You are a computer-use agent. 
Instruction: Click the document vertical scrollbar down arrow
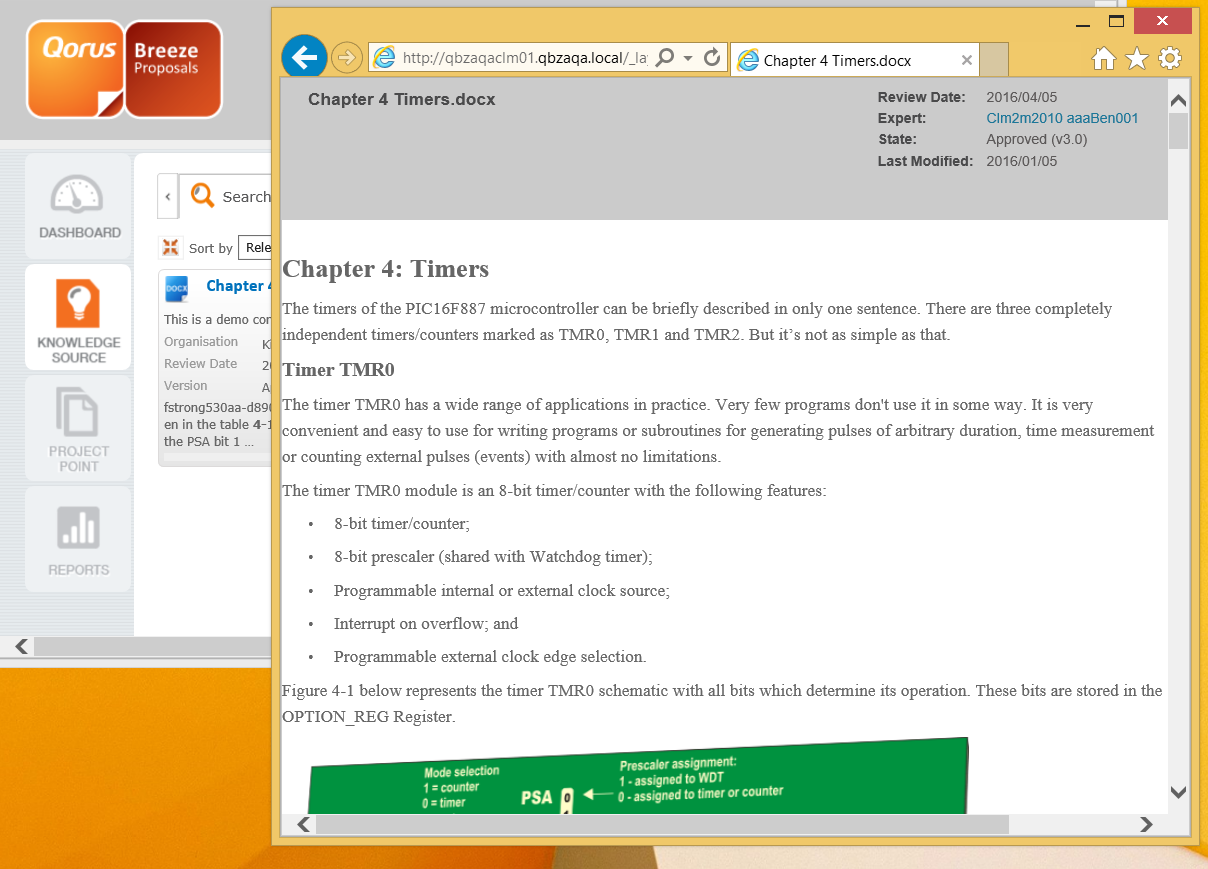(x=1178, y=792)
